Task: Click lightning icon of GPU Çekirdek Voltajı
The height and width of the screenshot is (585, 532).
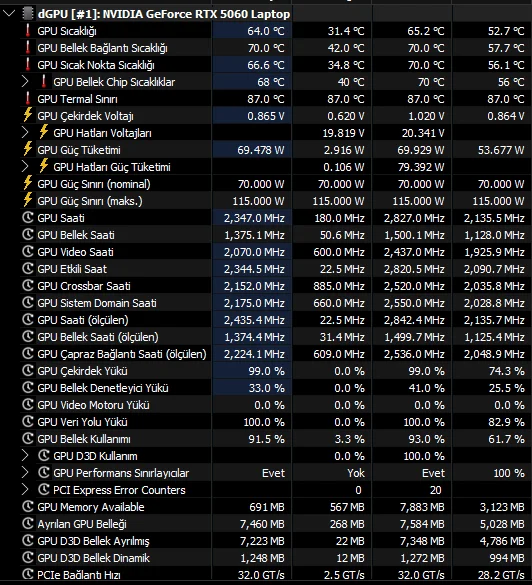Action: [x=28, y=115]
